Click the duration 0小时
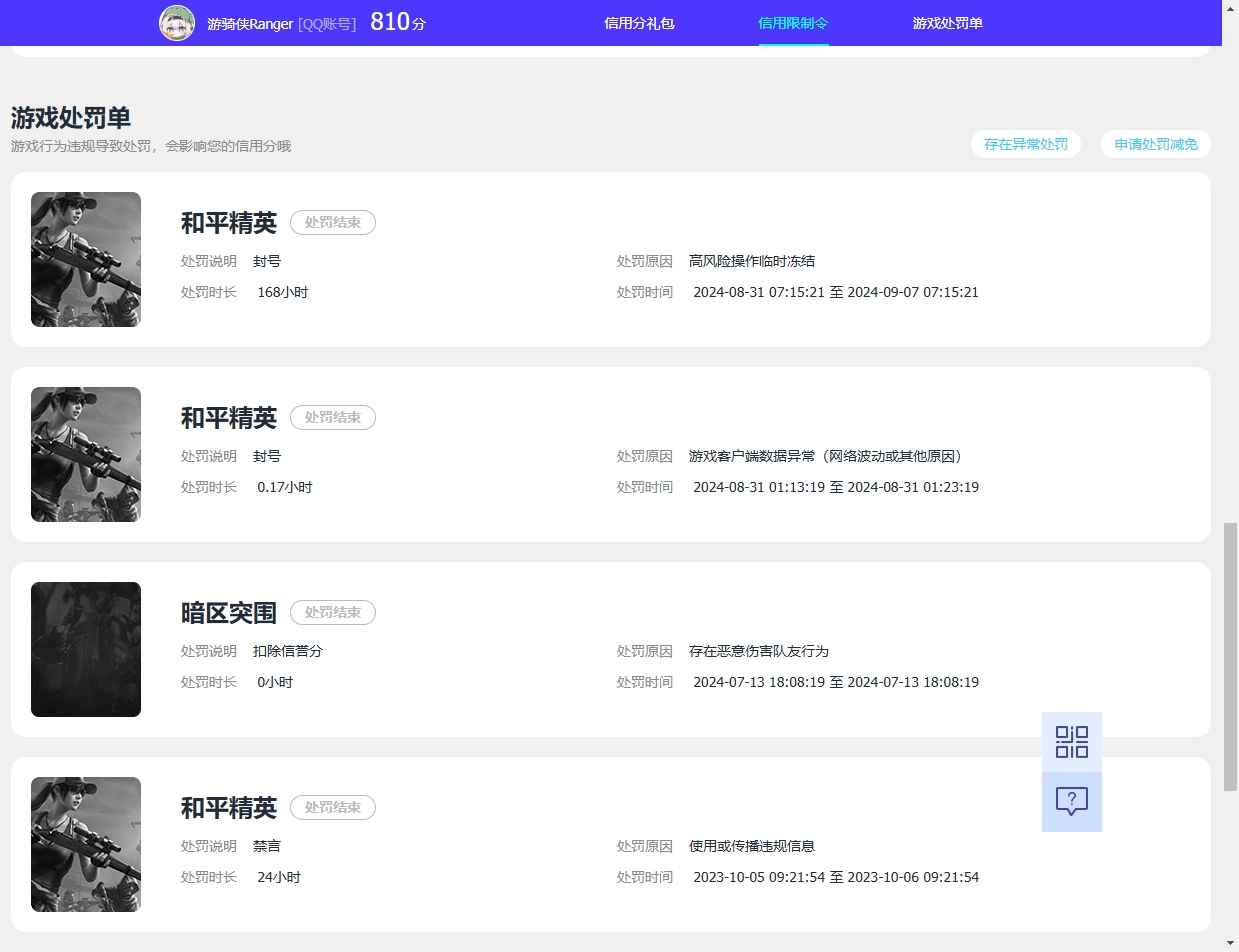This screenshot has height=952, width=1239. (275, 682)
